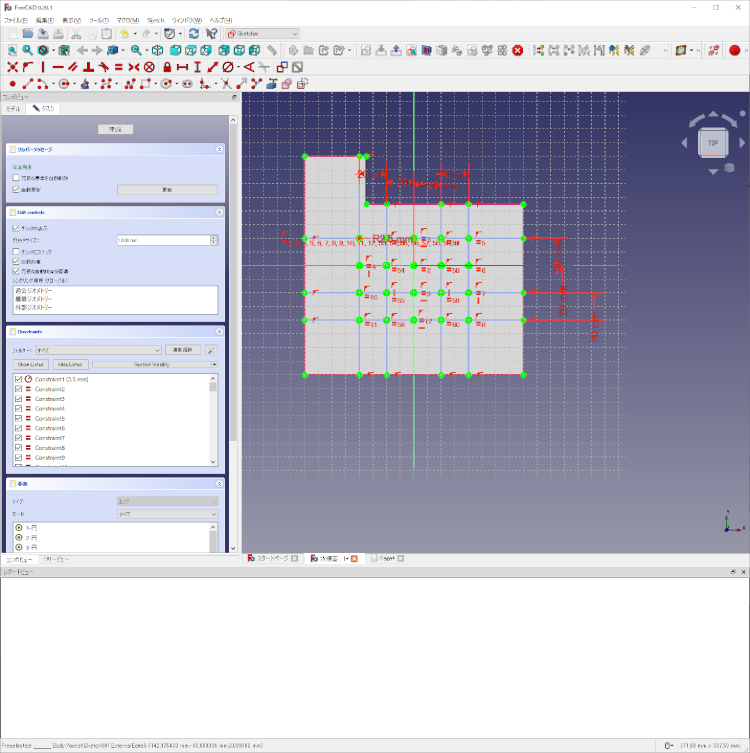Screen dimensions: 750x753
Task: Uncheck the Constraint5 checkbox
Action: (18, 418)
